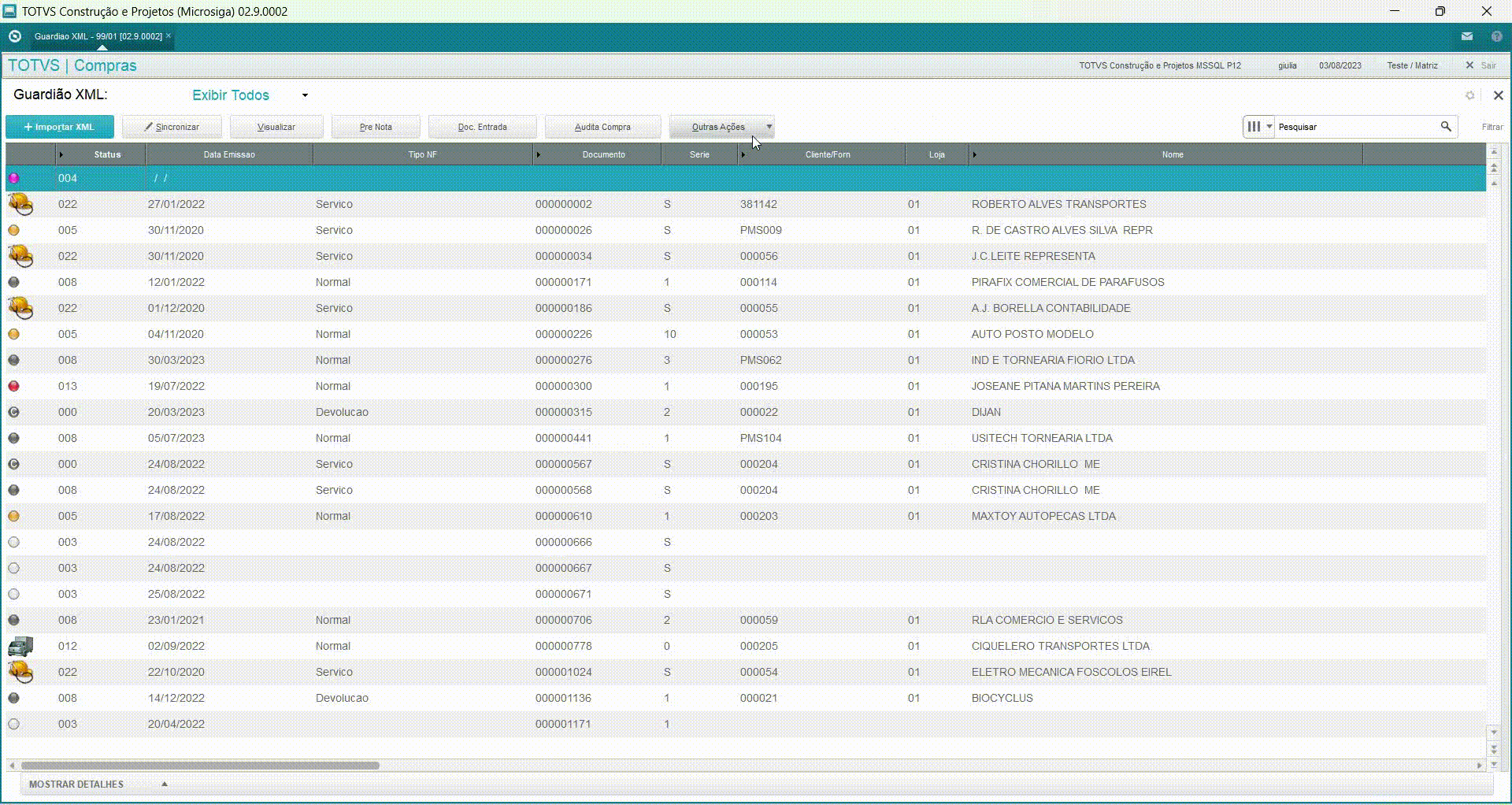Viewport: 1512px width, 805px height.
Task: Click the Pre Nota button
Action: 376,127
